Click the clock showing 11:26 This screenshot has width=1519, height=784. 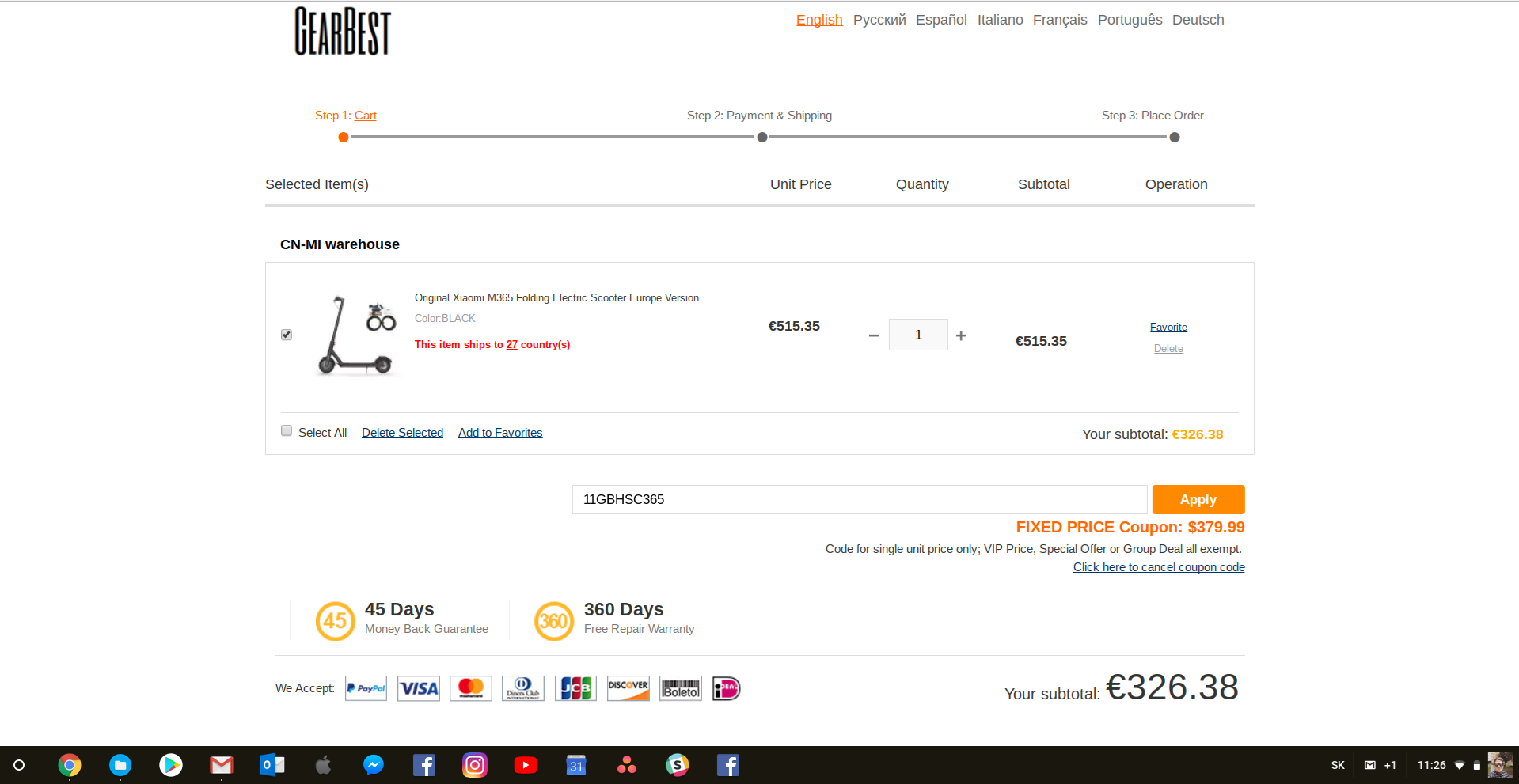click(x=1431, y=765)
